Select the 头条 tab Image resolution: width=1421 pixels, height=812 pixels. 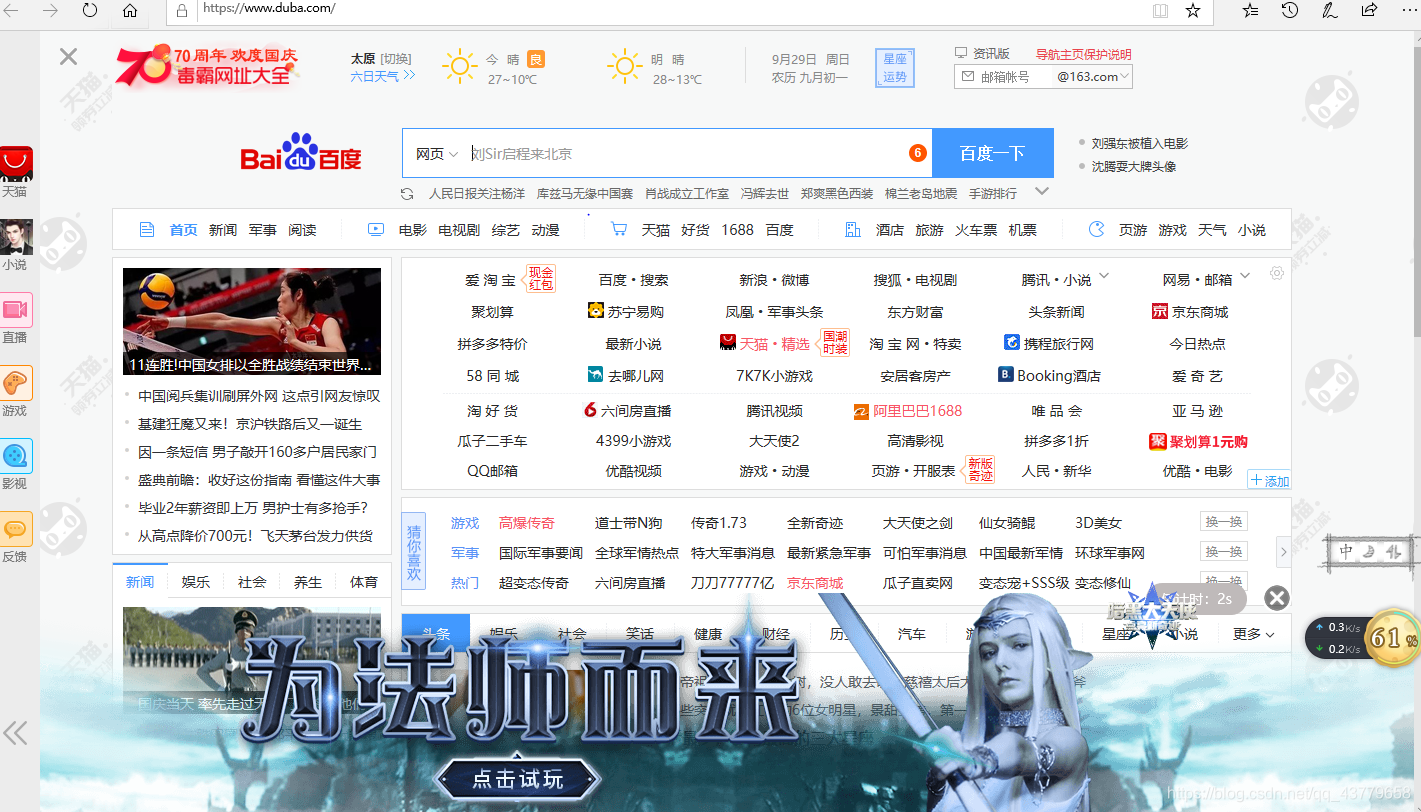point(436,633)
